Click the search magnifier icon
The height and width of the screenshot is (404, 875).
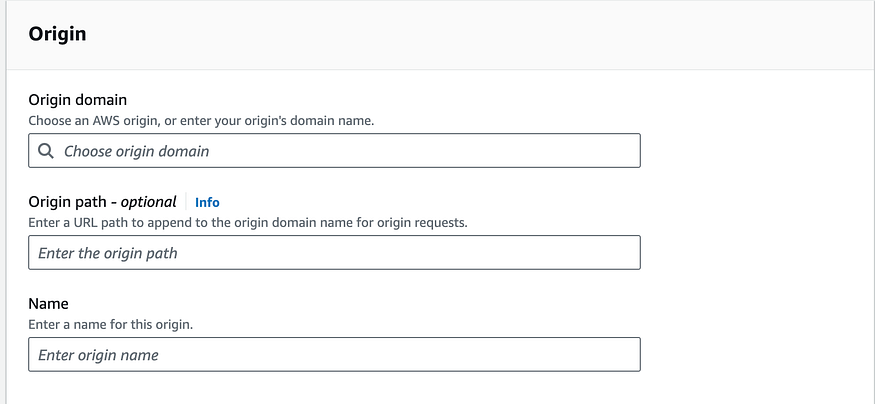pos(45,152)
